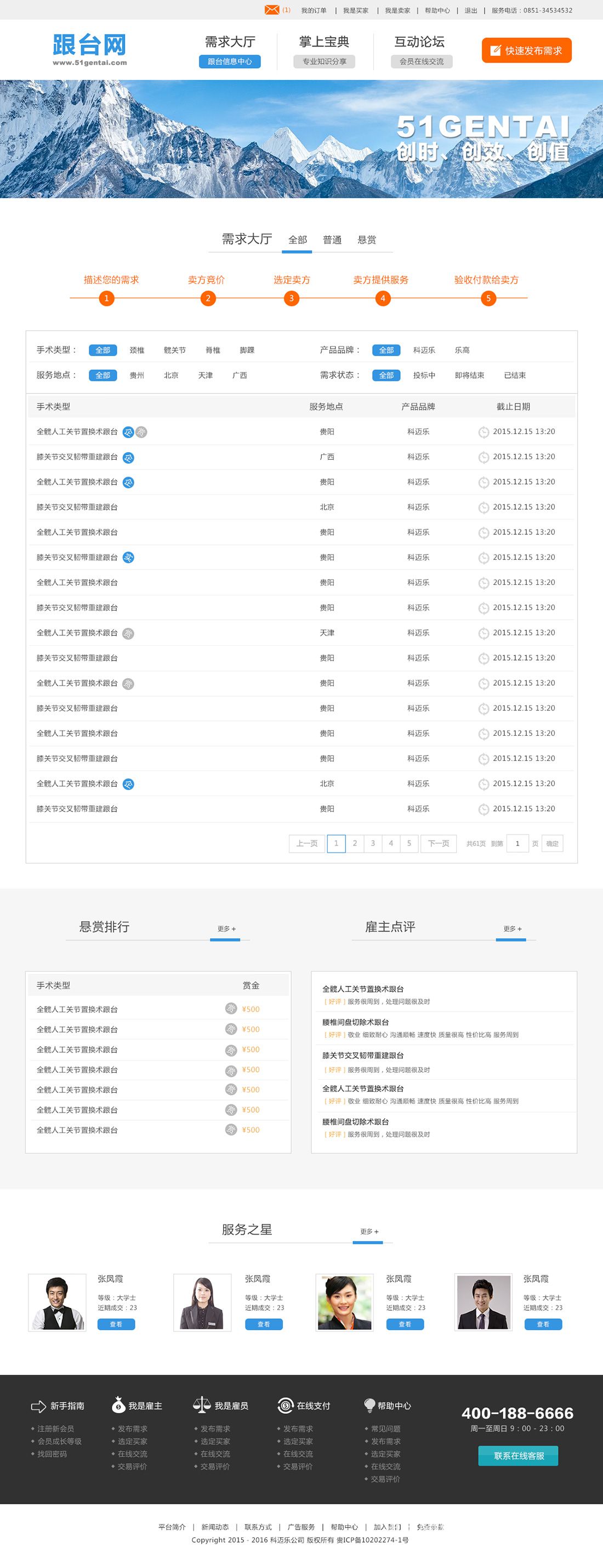Click 注册新会员 in footer
The width and height of the screenshot is (603, 1568).
click(55, 1429)
